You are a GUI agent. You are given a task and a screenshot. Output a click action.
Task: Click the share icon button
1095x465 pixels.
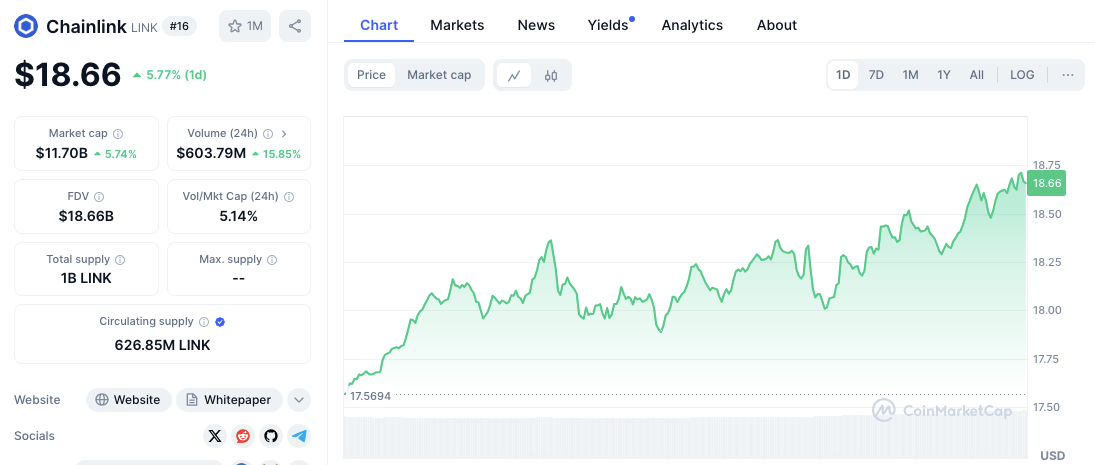[x=294, y=26]
